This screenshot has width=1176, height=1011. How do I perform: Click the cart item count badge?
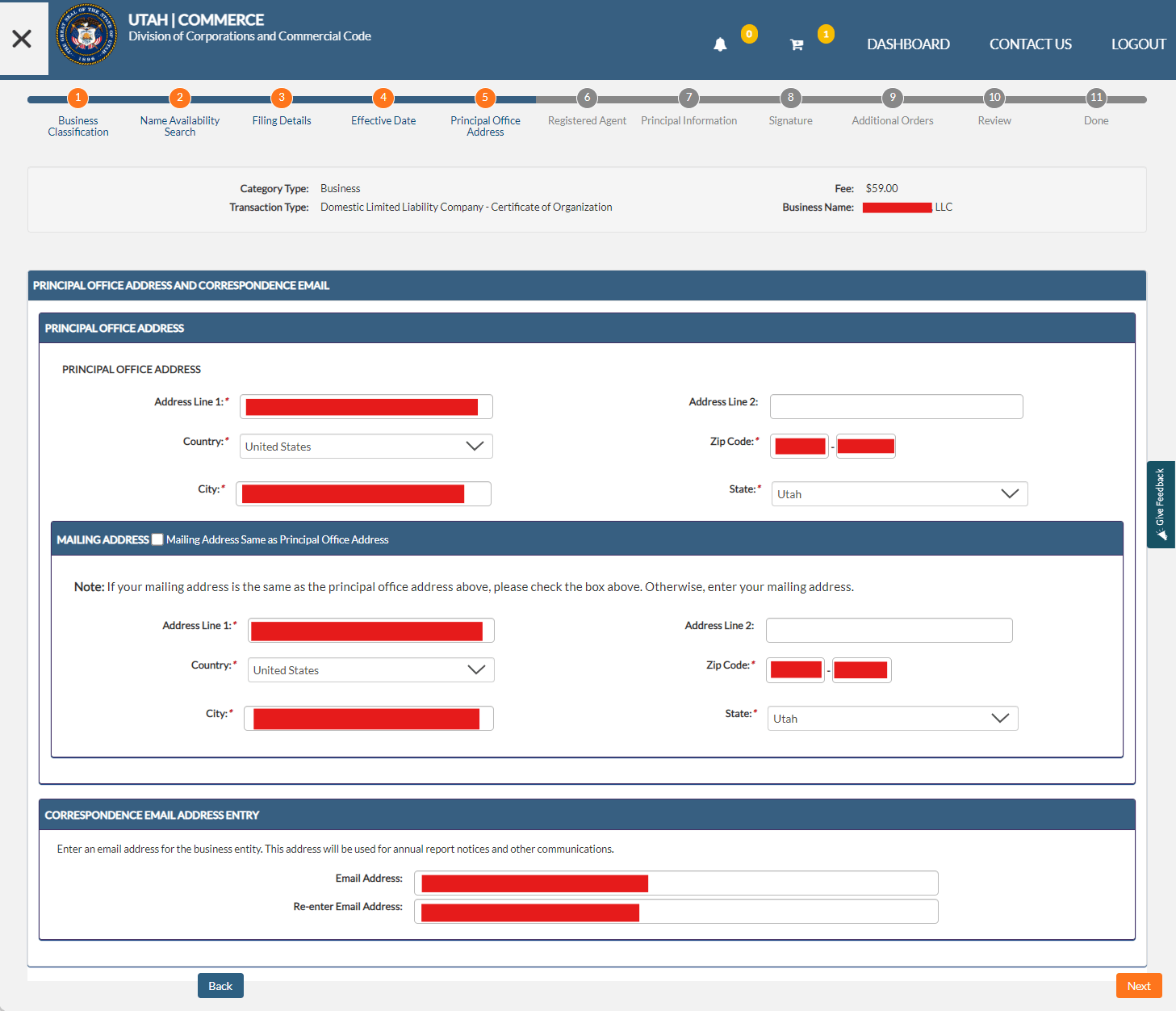826,34
